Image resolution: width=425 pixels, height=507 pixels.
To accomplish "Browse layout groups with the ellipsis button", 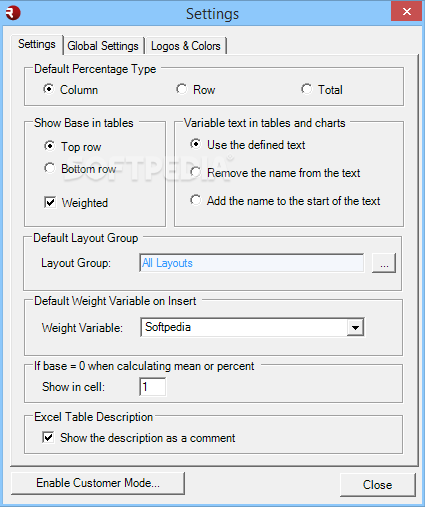I will tap(384, 263).
